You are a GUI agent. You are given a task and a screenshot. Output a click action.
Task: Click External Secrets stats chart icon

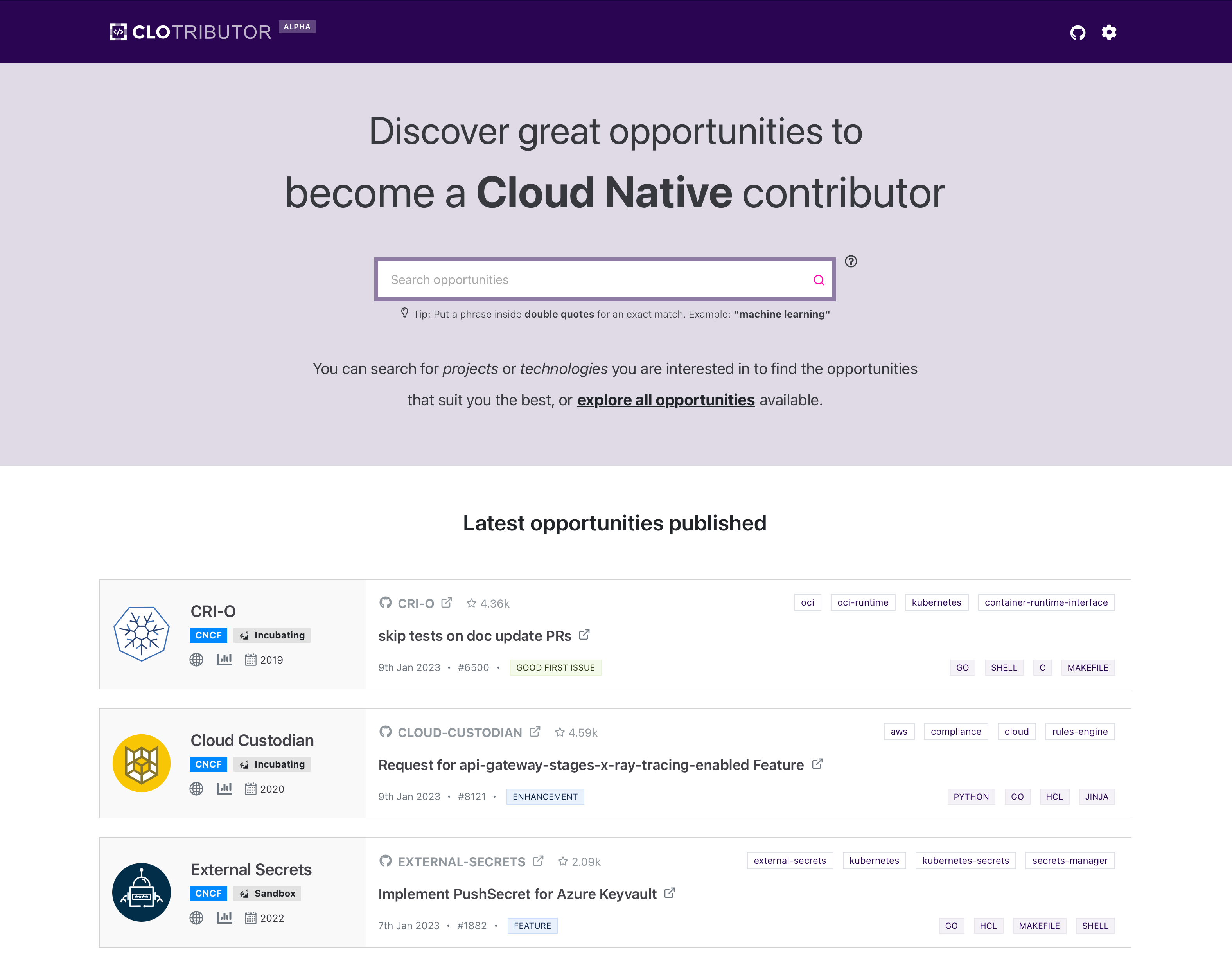[224, 917]
